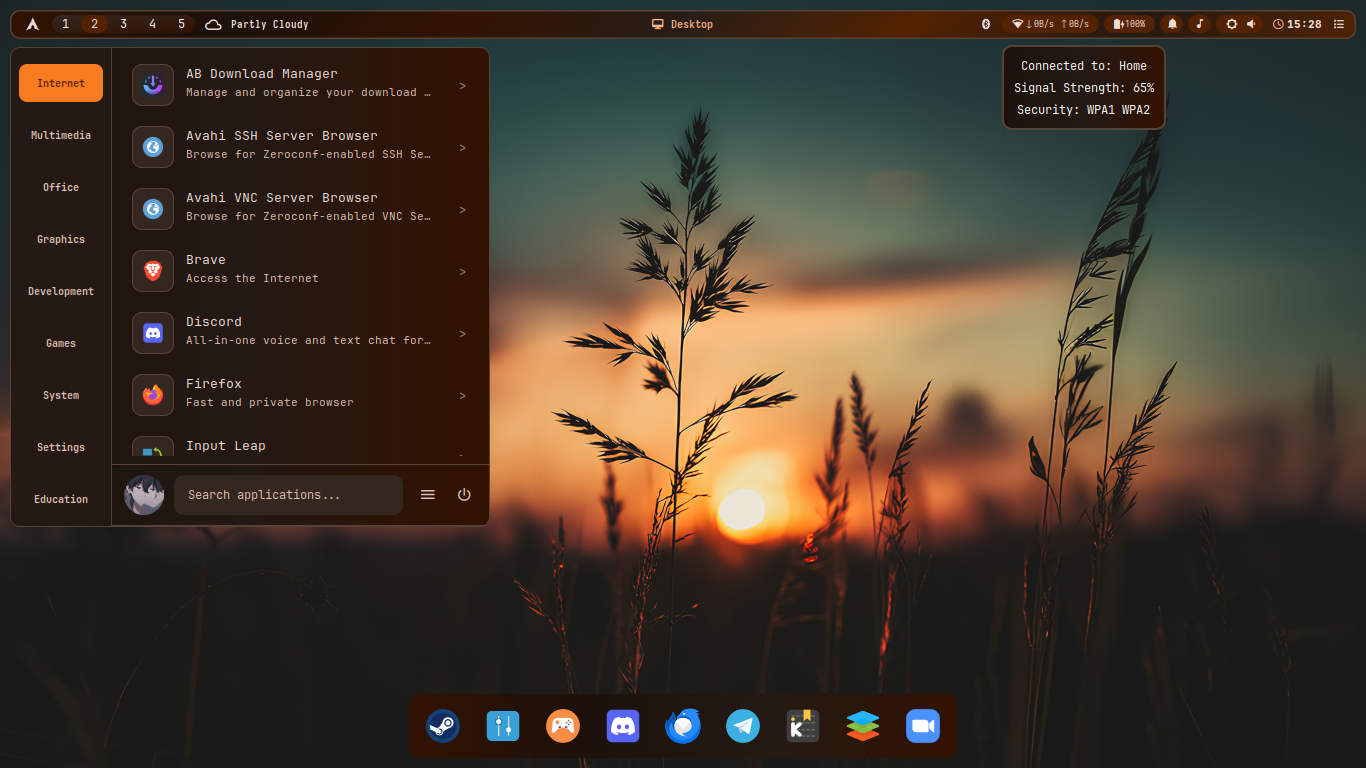Screen dimensions: 1366x768
Task: Switch to workspace 1
Action: click(x=66, y=24)
